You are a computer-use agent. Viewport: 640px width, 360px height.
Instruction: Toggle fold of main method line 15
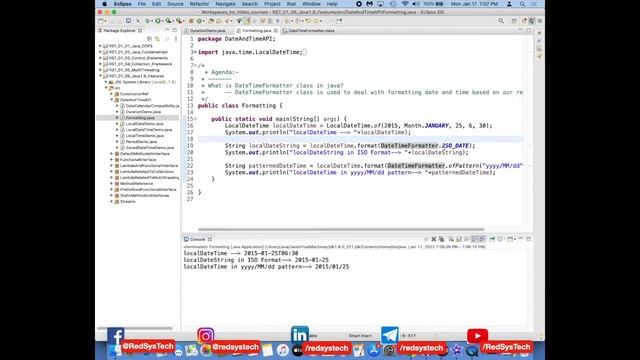195,119
